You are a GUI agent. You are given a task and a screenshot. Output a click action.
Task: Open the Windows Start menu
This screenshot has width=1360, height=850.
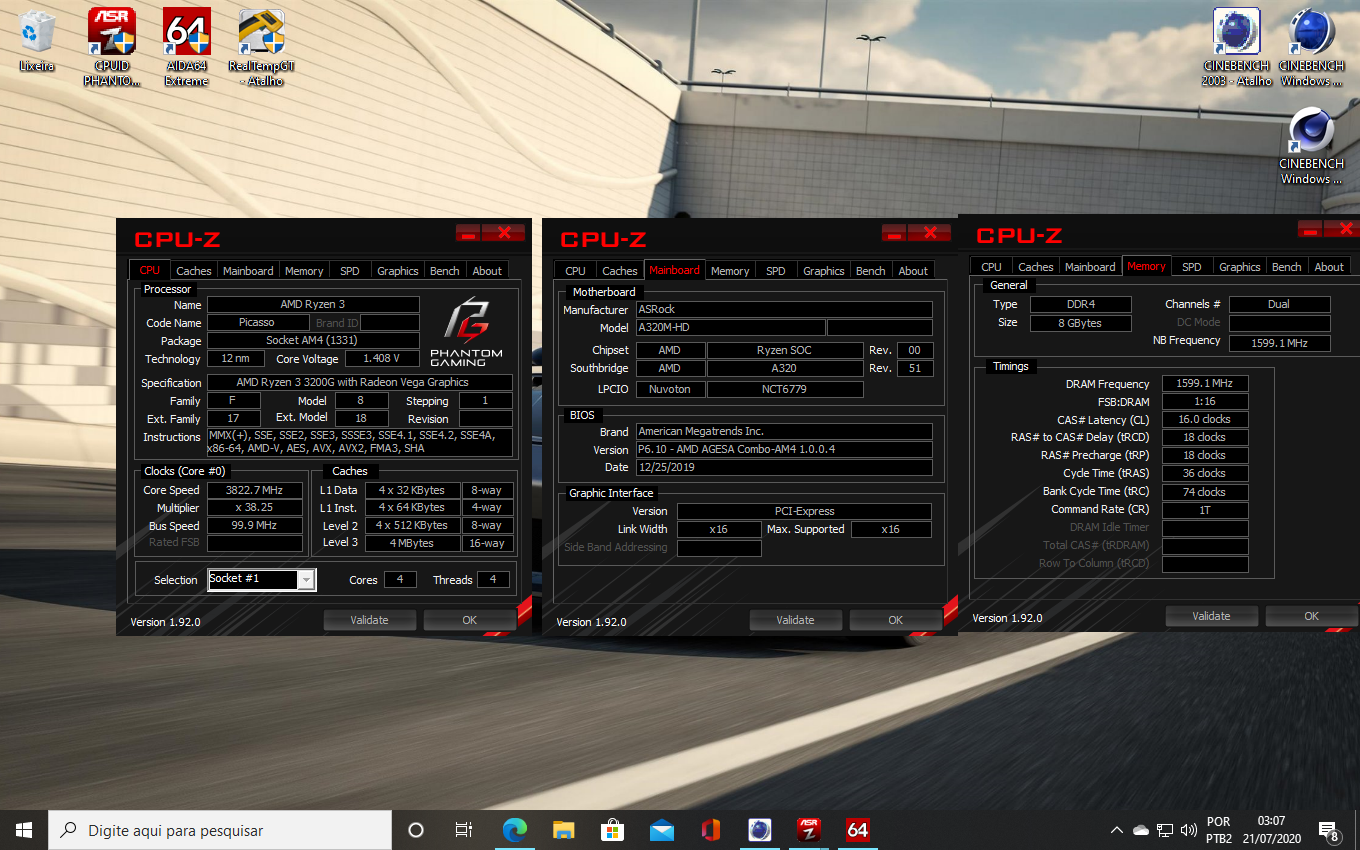click(24, 830)
